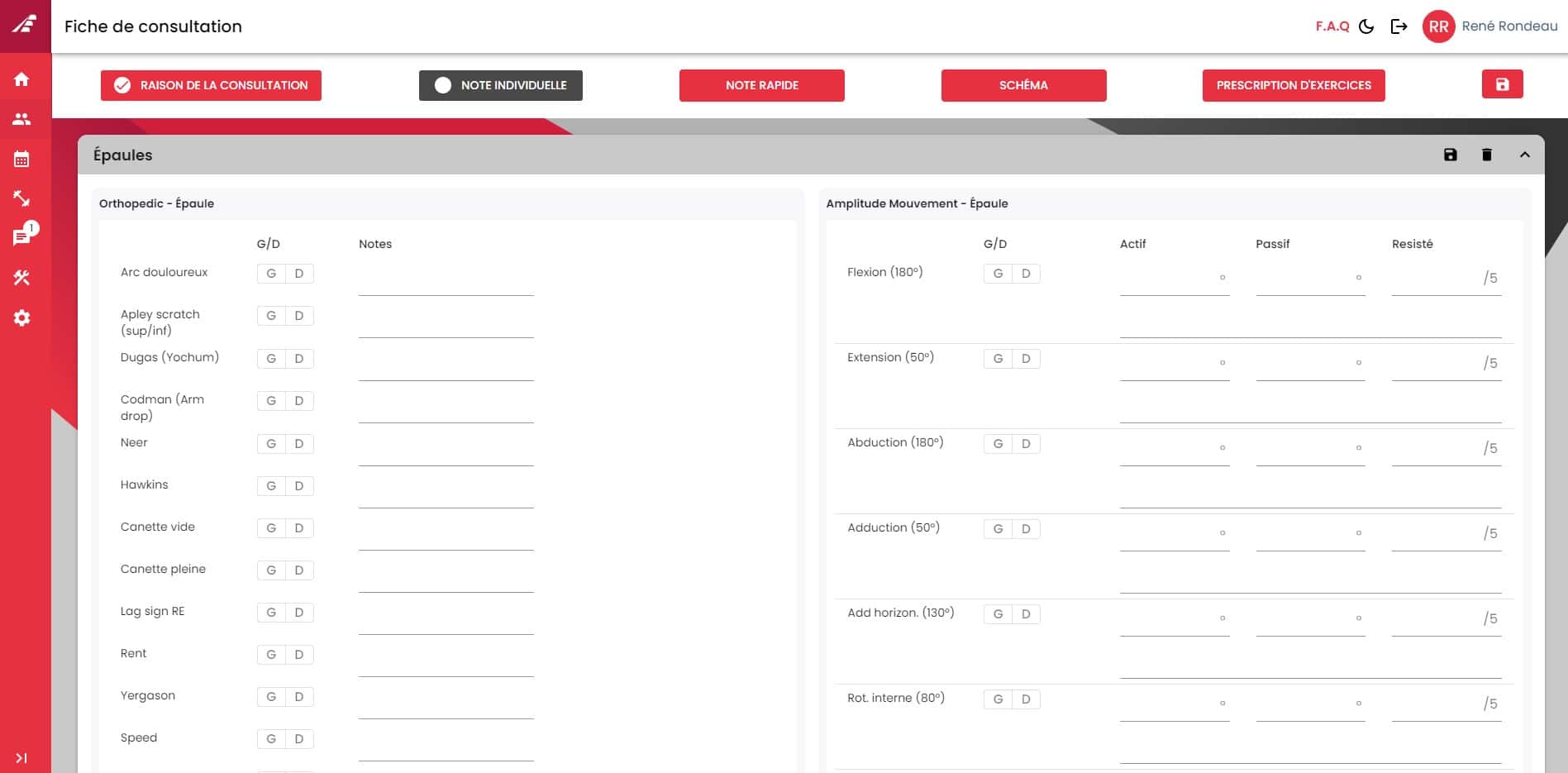Open the calendar icon in sidebar
This screenshot has width=1568, height=773.
21,159
